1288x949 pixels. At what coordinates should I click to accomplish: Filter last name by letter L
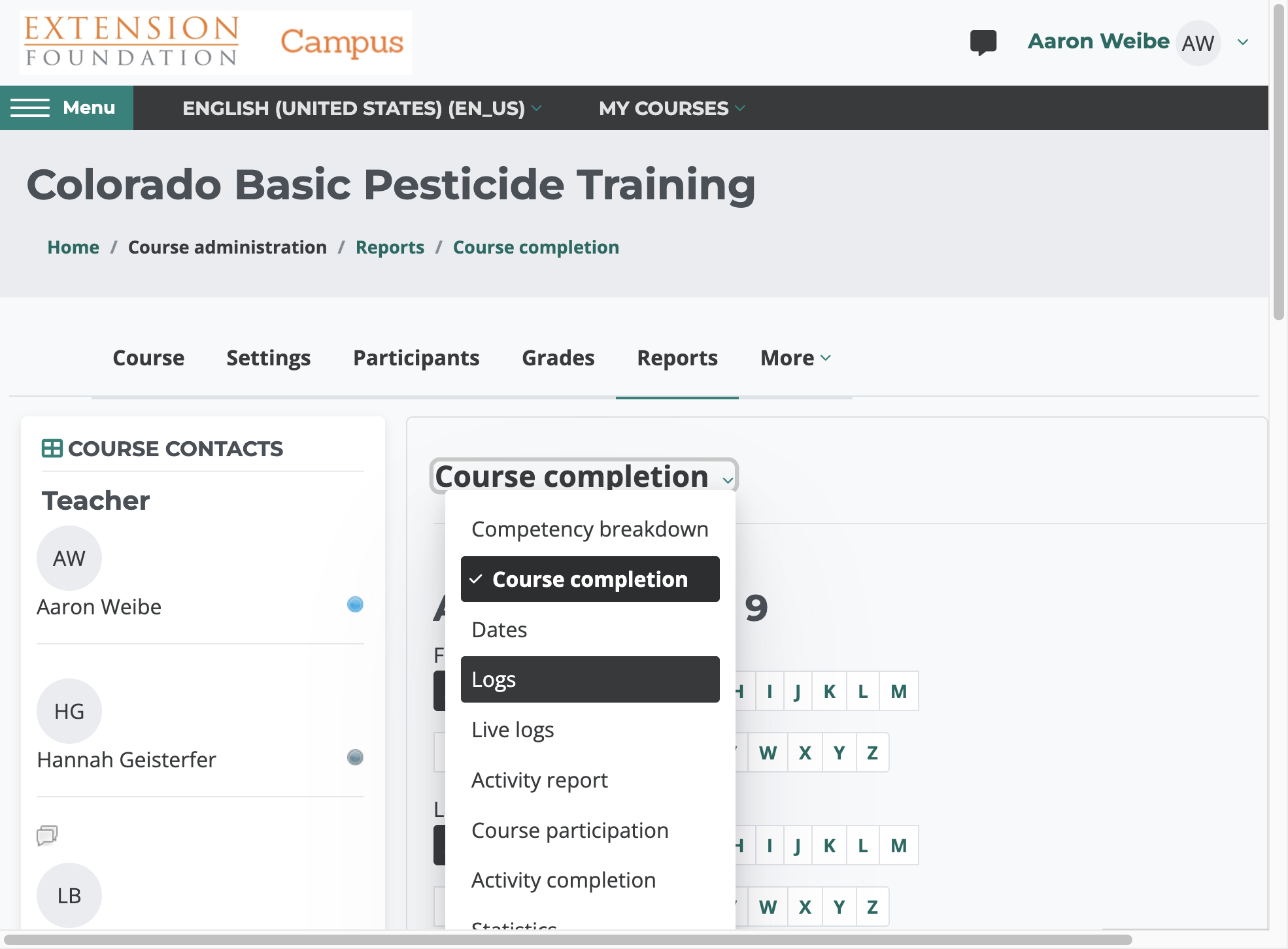click(863, 846)
